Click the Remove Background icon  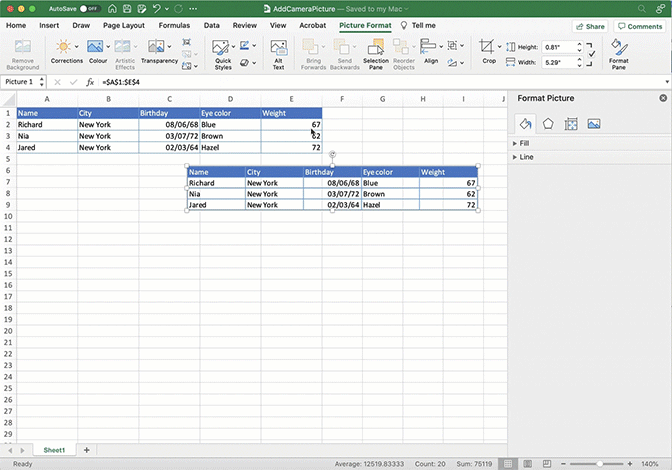click(23, 47)
